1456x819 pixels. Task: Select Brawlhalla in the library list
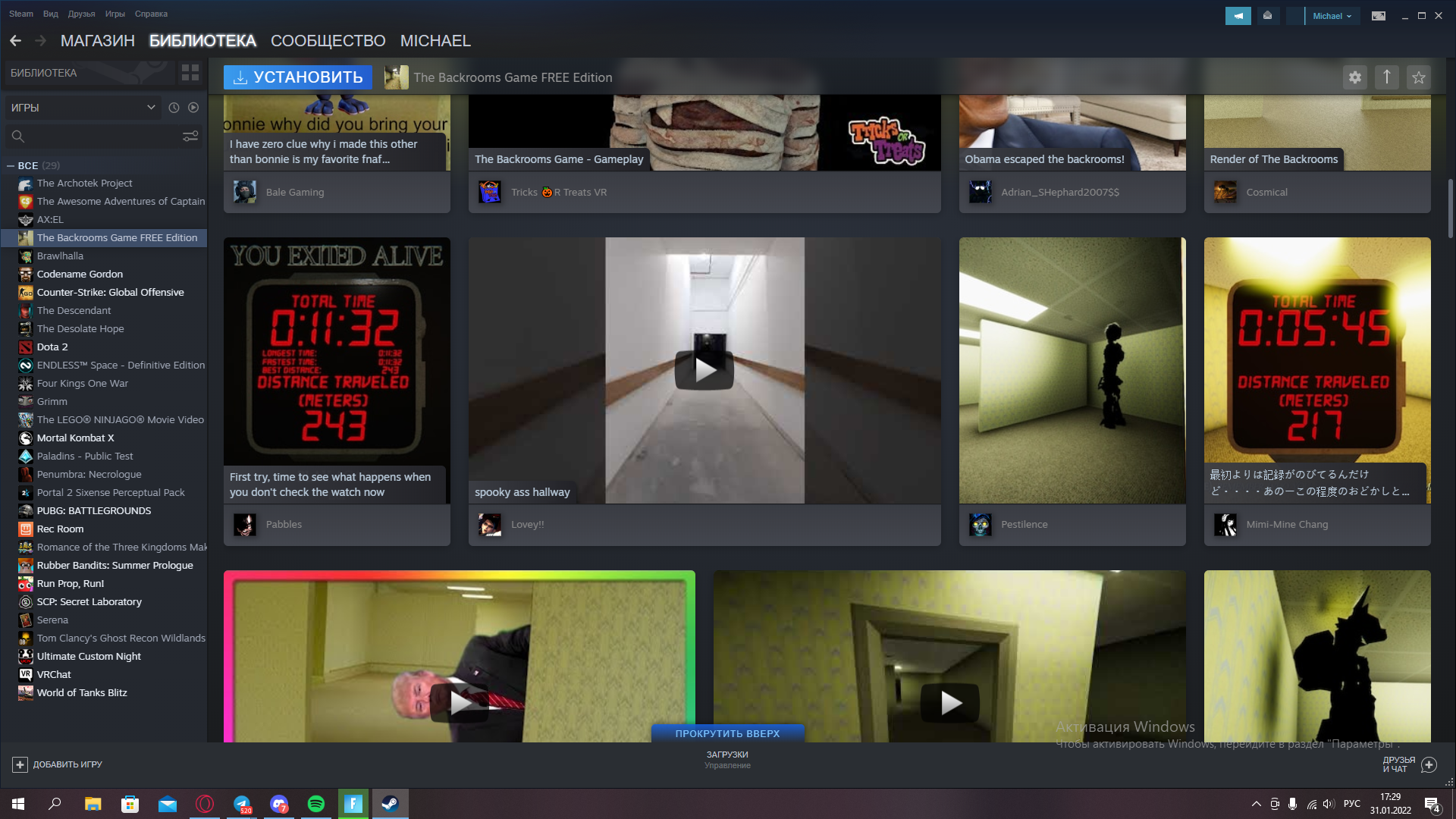[x=60, y=256]
